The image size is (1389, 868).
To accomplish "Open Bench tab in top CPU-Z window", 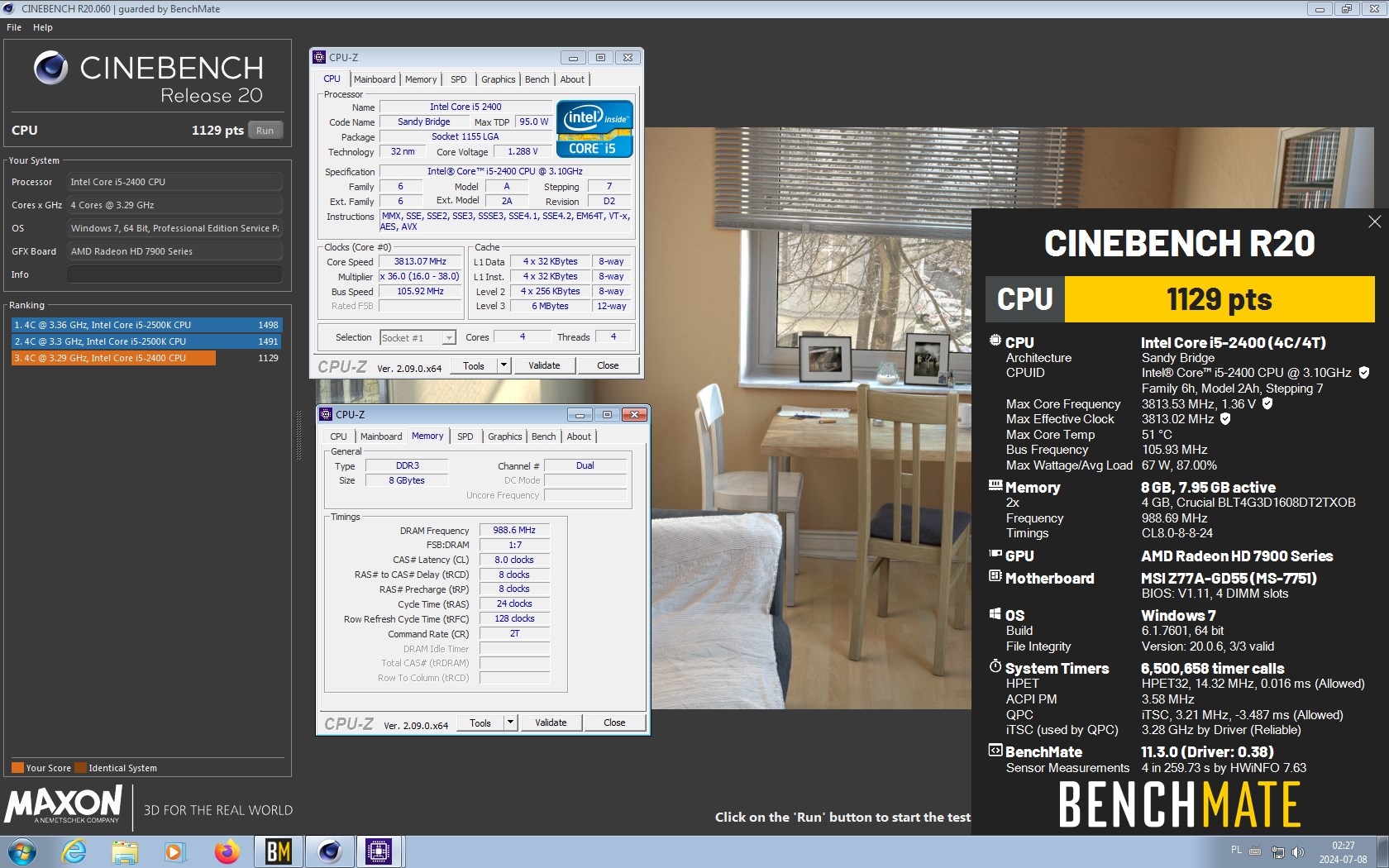I will pyautogui.click(x=537, y=79).
